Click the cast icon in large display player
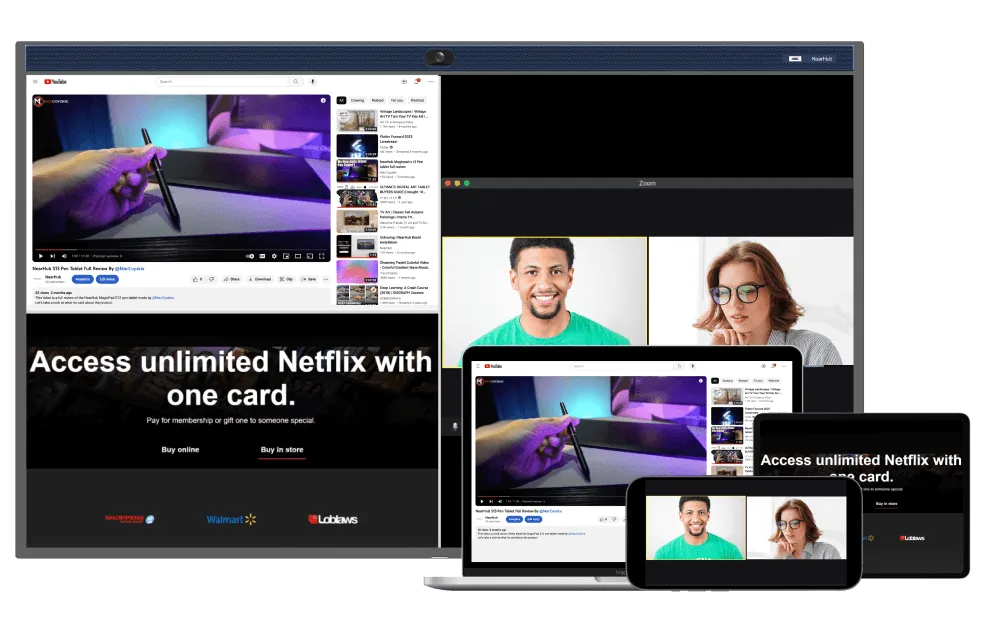990x633 pixels. (x=310, y=256)
